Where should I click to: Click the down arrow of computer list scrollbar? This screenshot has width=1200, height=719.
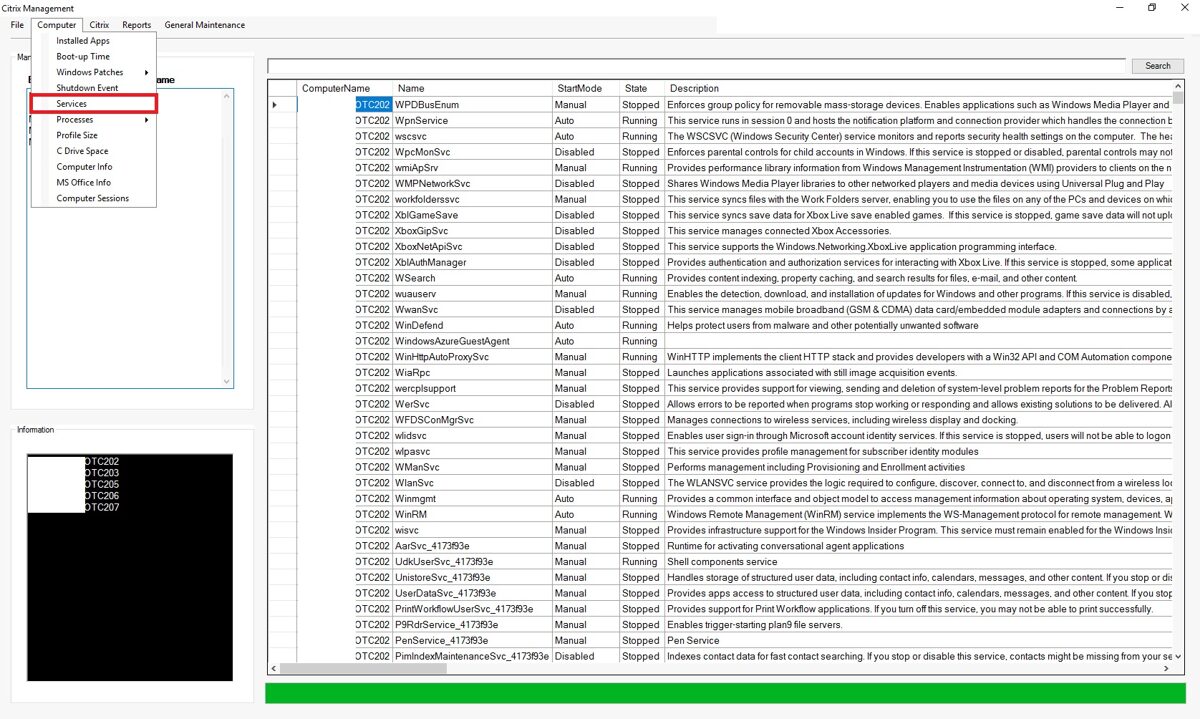(227, 381)
